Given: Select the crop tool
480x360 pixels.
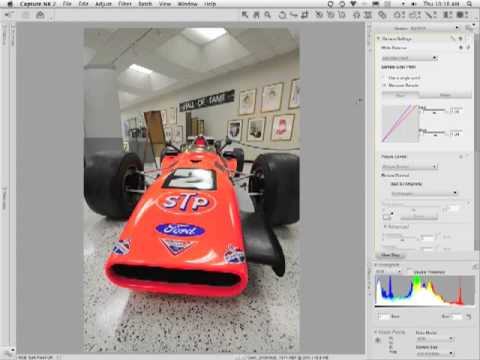Looking at the screenshot, I should tap(304, 15).
